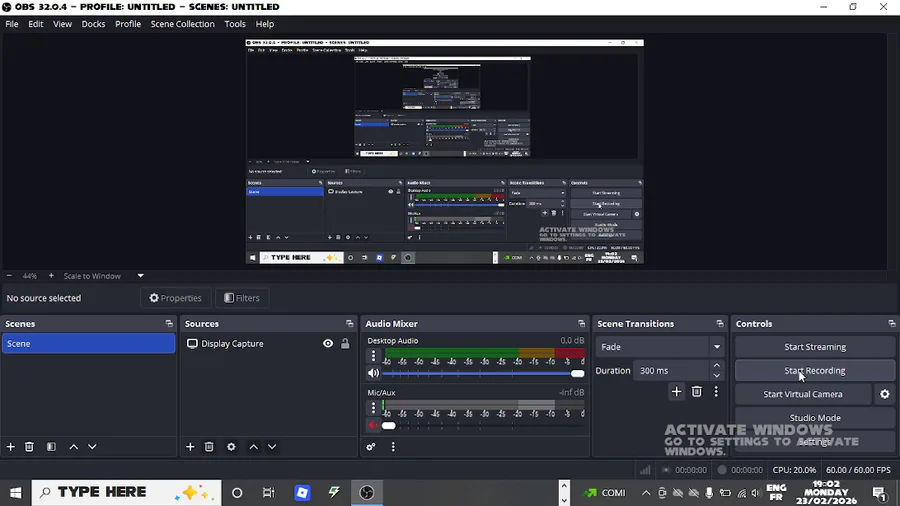900x506 pixels.
Task: Unmute Mic/Aux speaker icon
Action: tap(374, 425)
